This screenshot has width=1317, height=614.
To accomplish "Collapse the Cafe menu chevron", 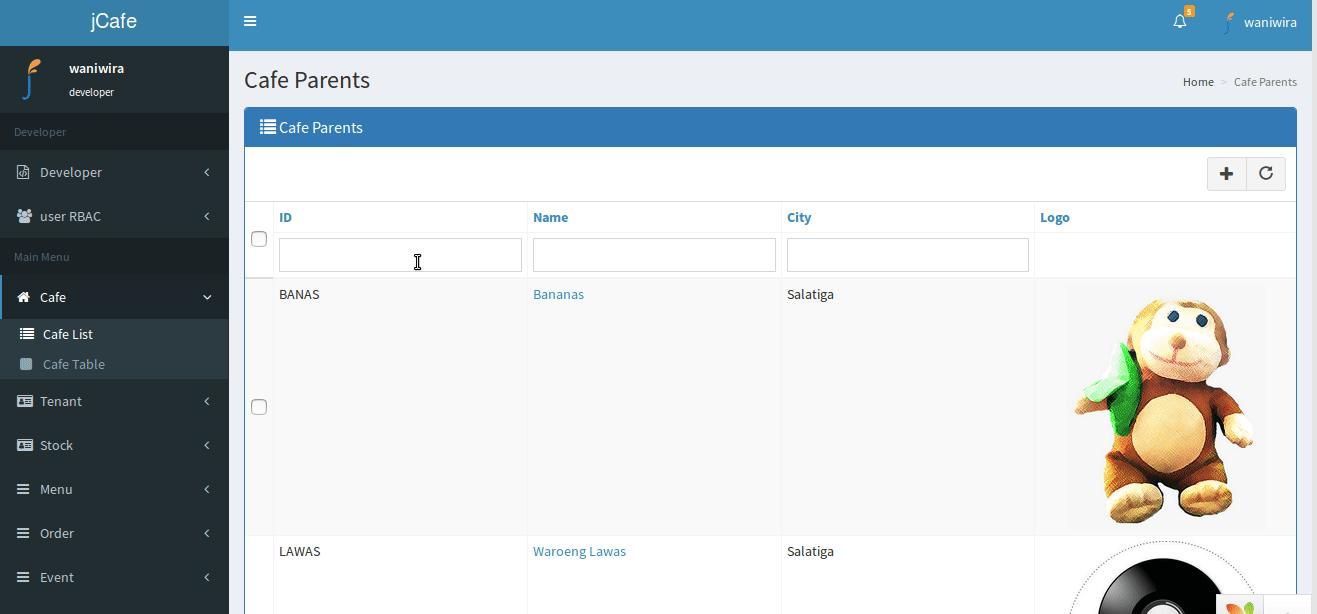I will pos(207,297).
